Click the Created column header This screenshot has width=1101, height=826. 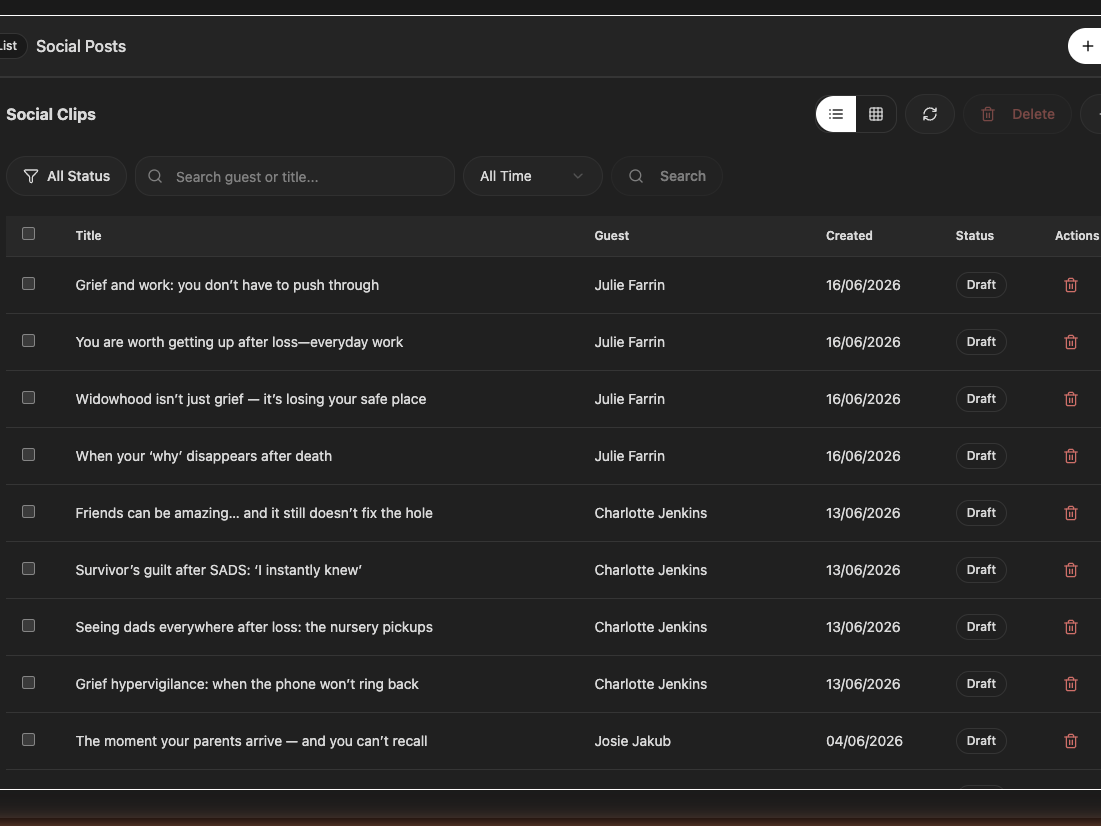[849, 236]
